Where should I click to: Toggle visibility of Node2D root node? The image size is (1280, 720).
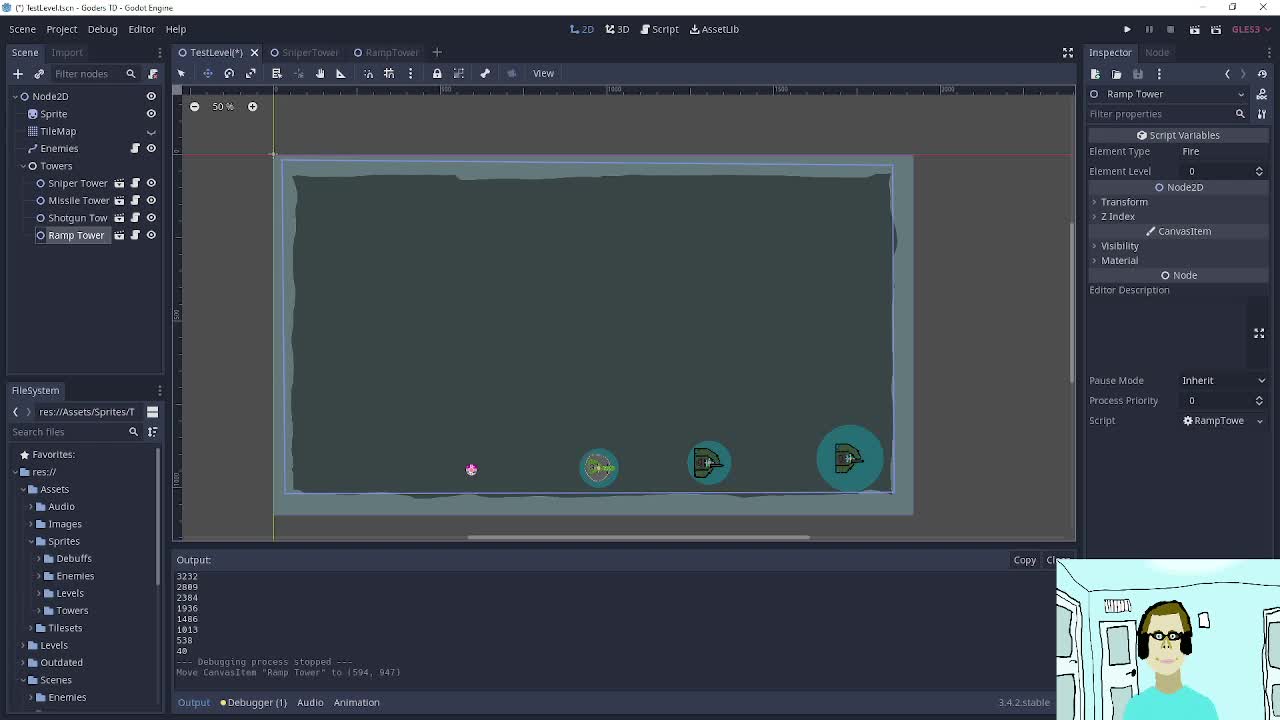coord(151,96)
